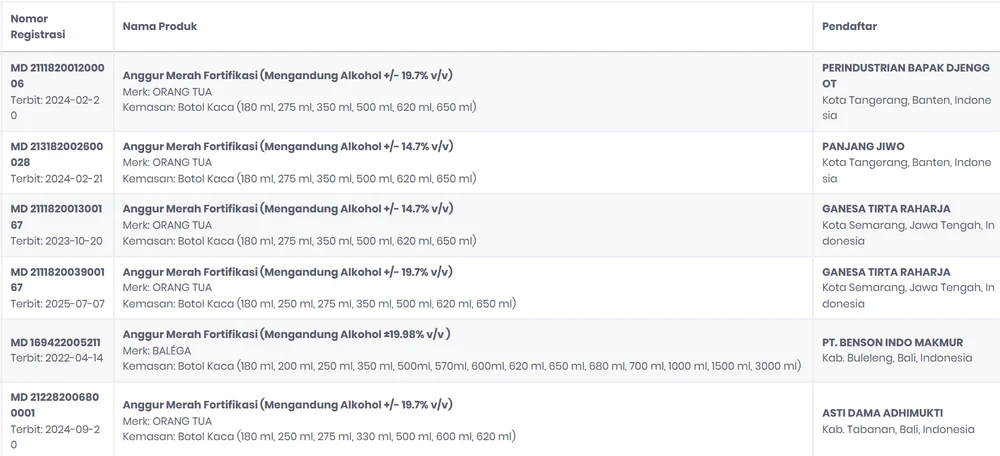Click the Pendaftar column header

pos(849,27)
